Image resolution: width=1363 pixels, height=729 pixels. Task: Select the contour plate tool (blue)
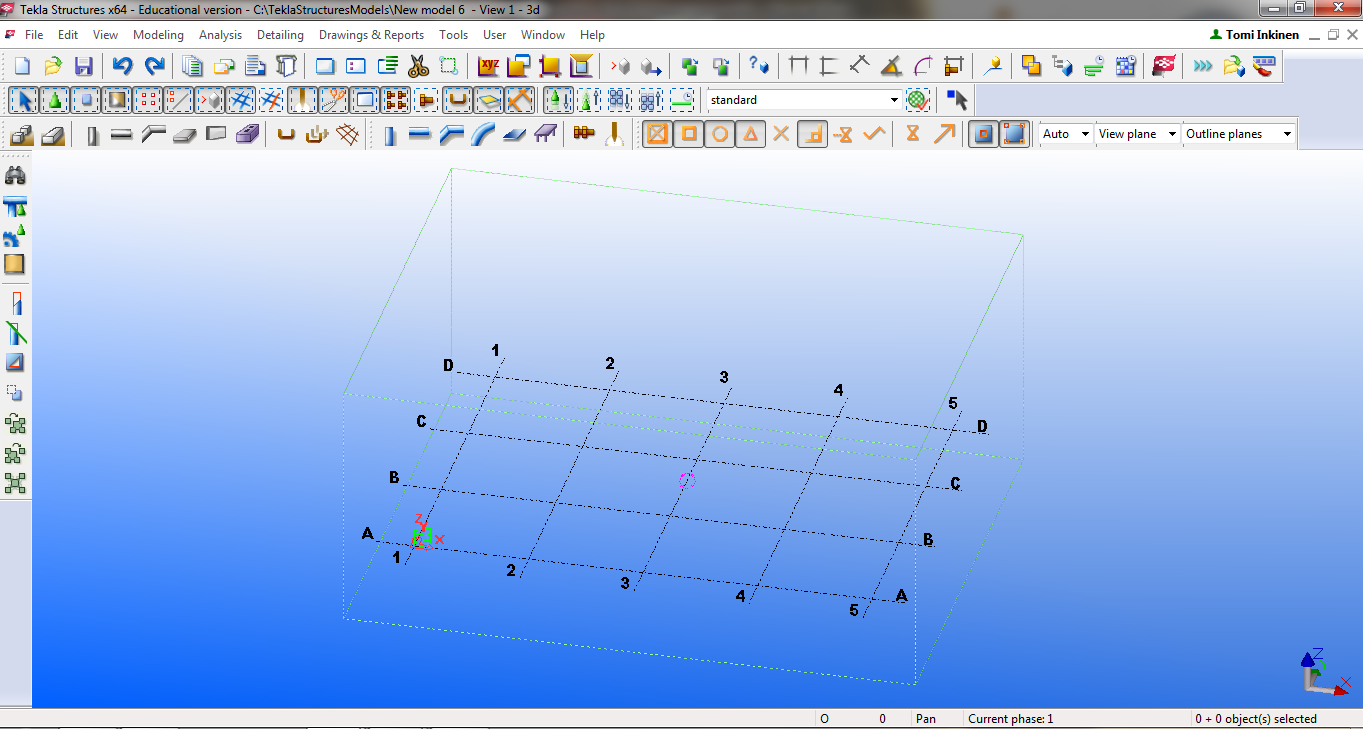pos(514,134)
